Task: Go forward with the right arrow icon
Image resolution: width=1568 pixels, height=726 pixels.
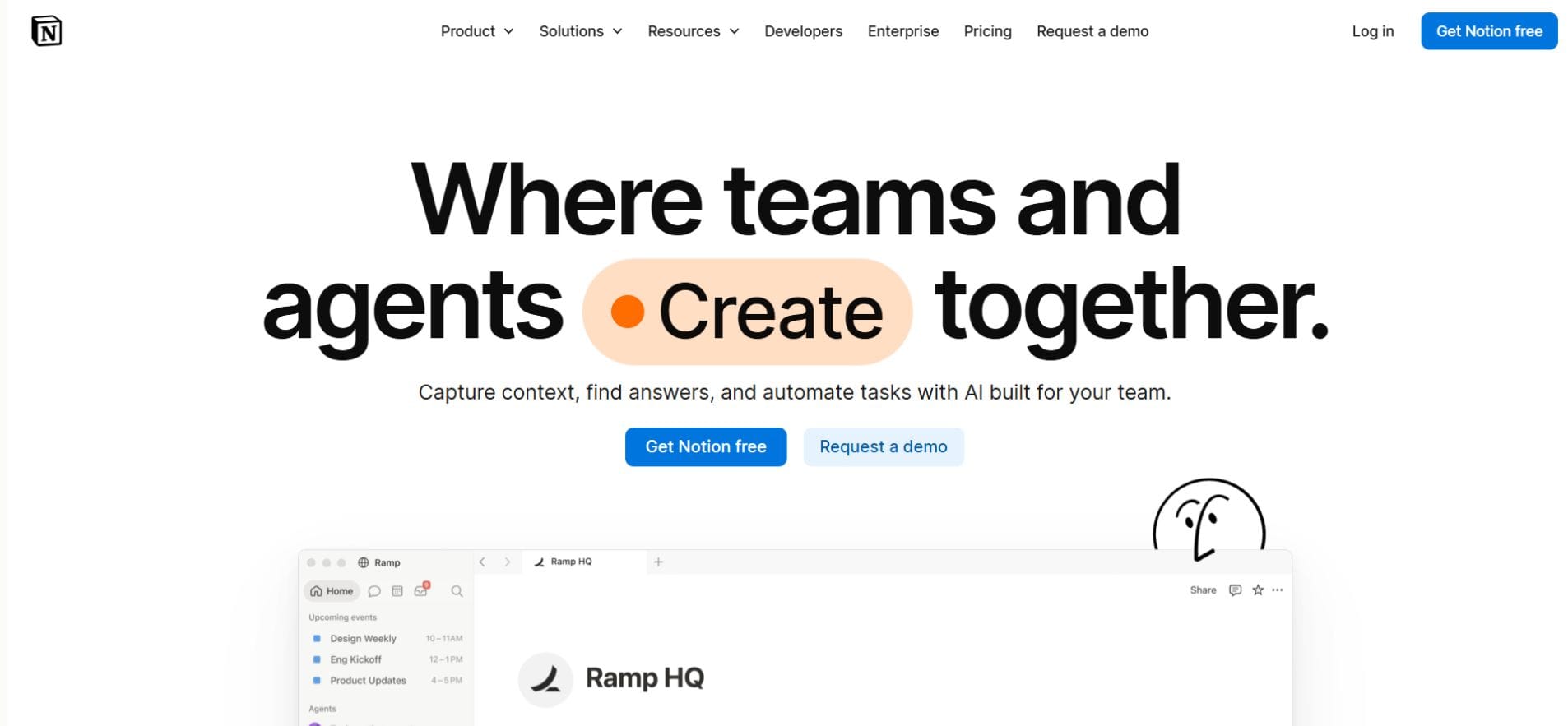Action: click(x=508, y=562)
